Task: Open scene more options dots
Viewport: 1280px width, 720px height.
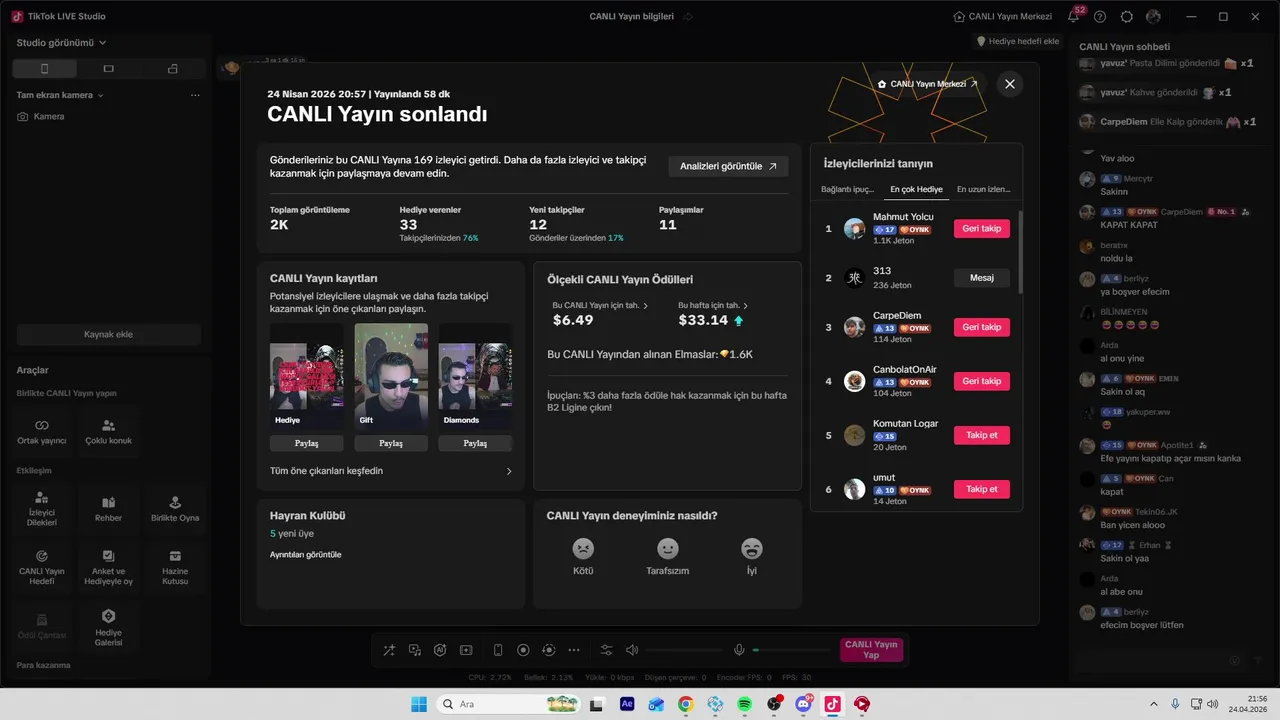Action: [195, 95]
